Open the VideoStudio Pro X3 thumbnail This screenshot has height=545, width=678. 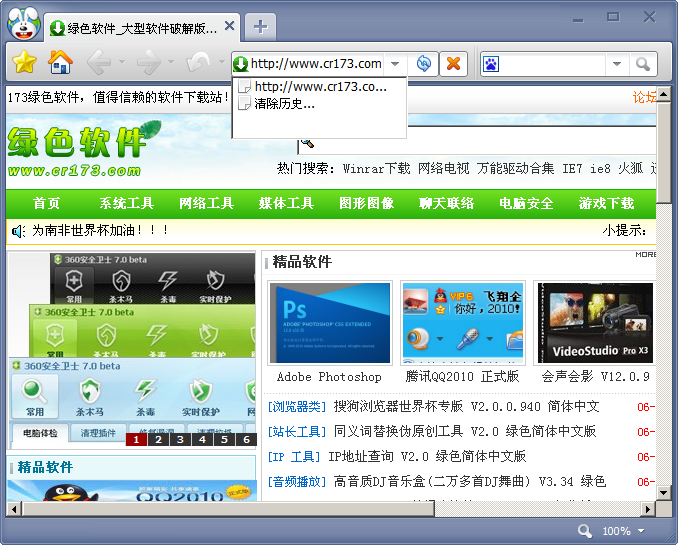point(595,323)
